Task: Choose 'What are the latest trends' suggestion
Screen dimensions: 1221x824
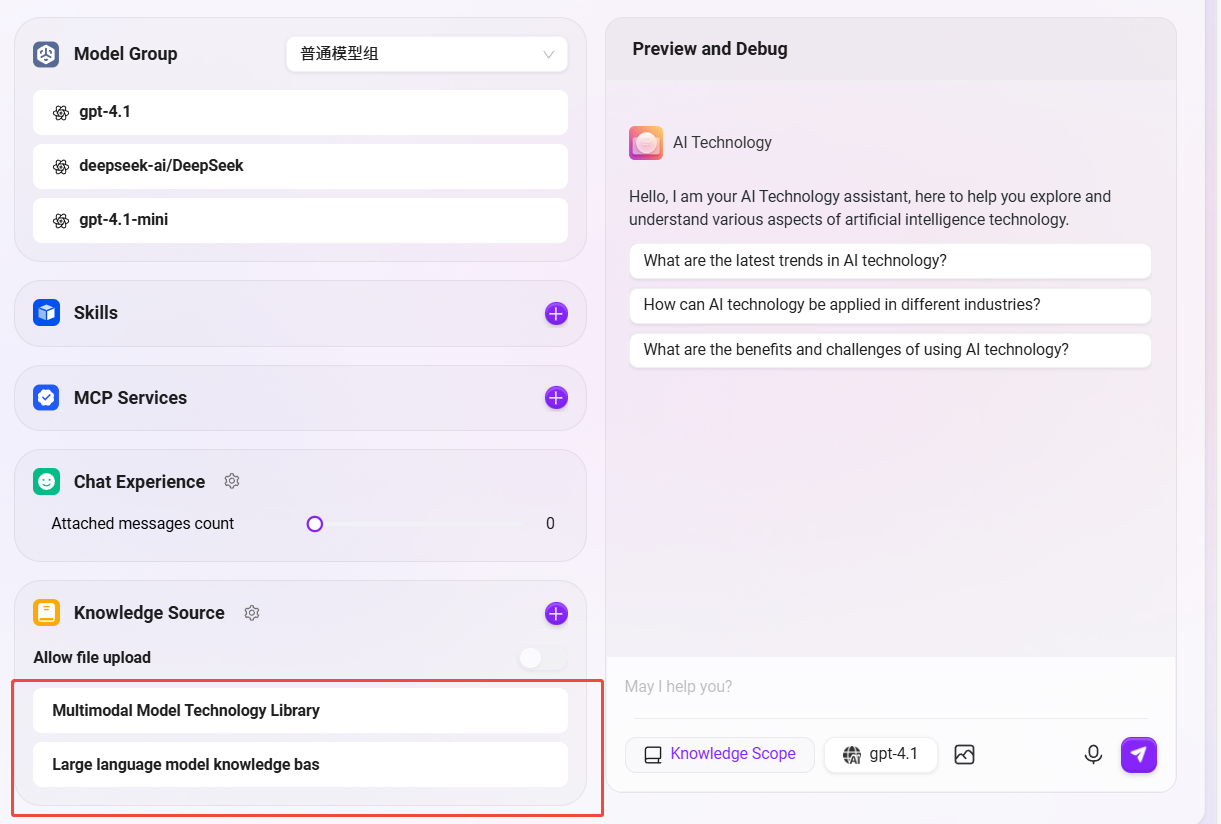Action: click(890, 261)
